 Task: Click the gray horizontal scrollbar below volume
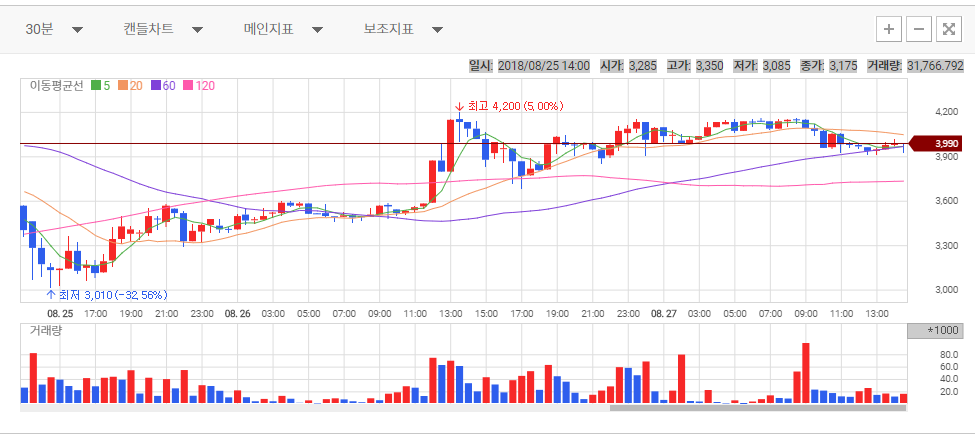click(x=757, y=407)
